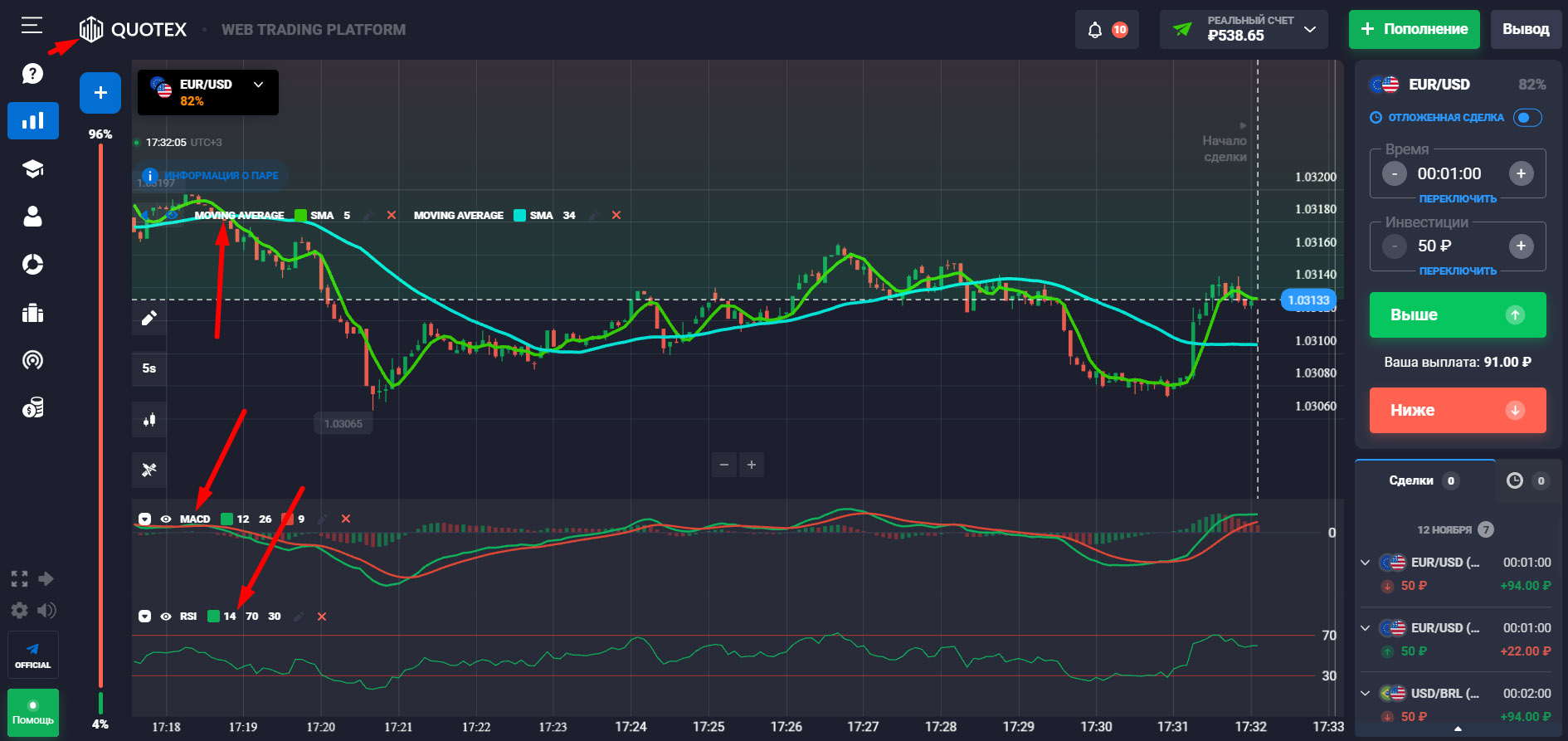Add a new chart with blue plus button
The width and height of the screenshot is (1568, 741).
[100, 93]
